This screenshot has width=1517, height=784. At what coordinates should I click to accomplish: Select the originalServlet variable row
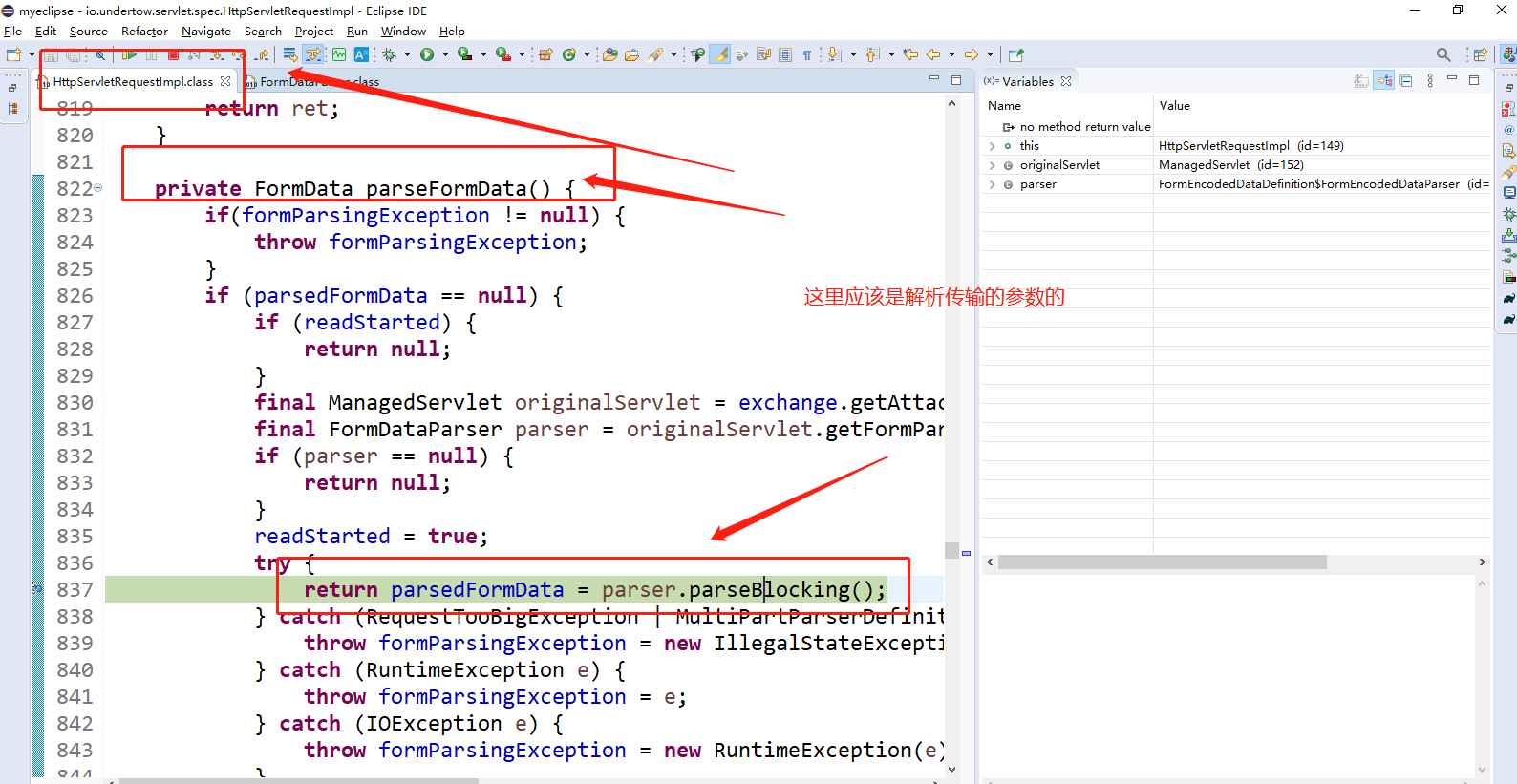pyautogui.click(x=1059, y=165)
